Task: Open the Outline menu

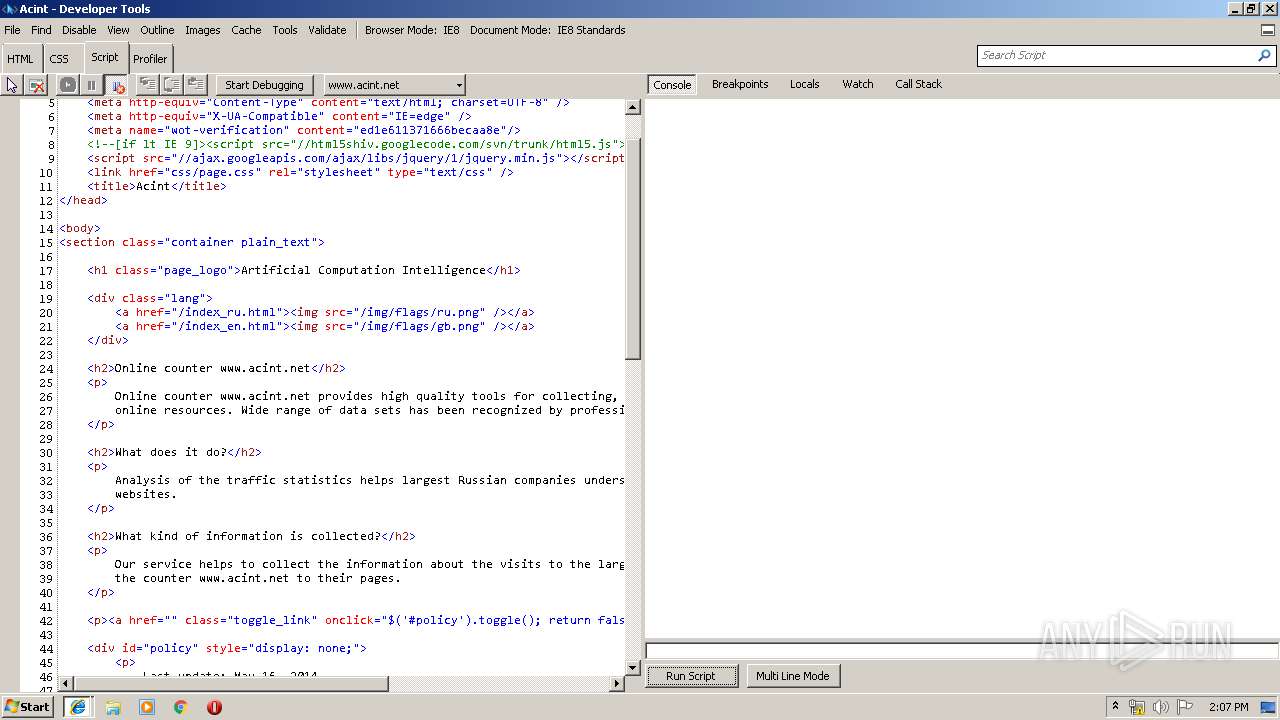Action: click(157, 30)
